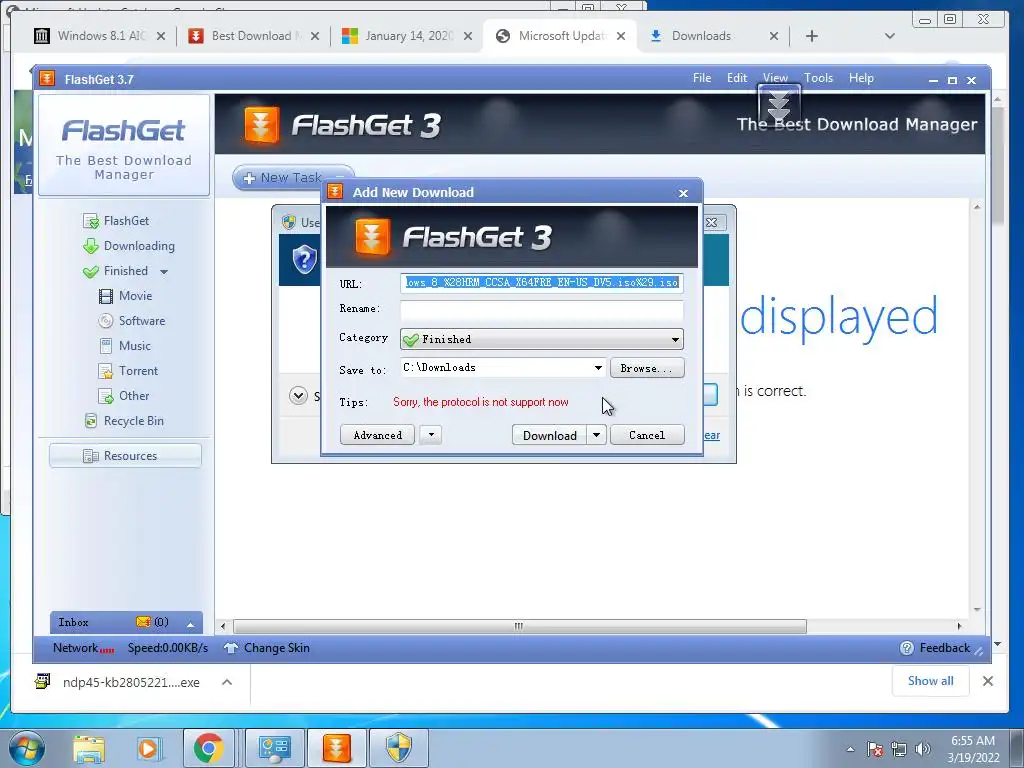This screenshot has width=1024, height=768.
Task: Switch to the Downloads browser tab
Action: coord(714,36)
